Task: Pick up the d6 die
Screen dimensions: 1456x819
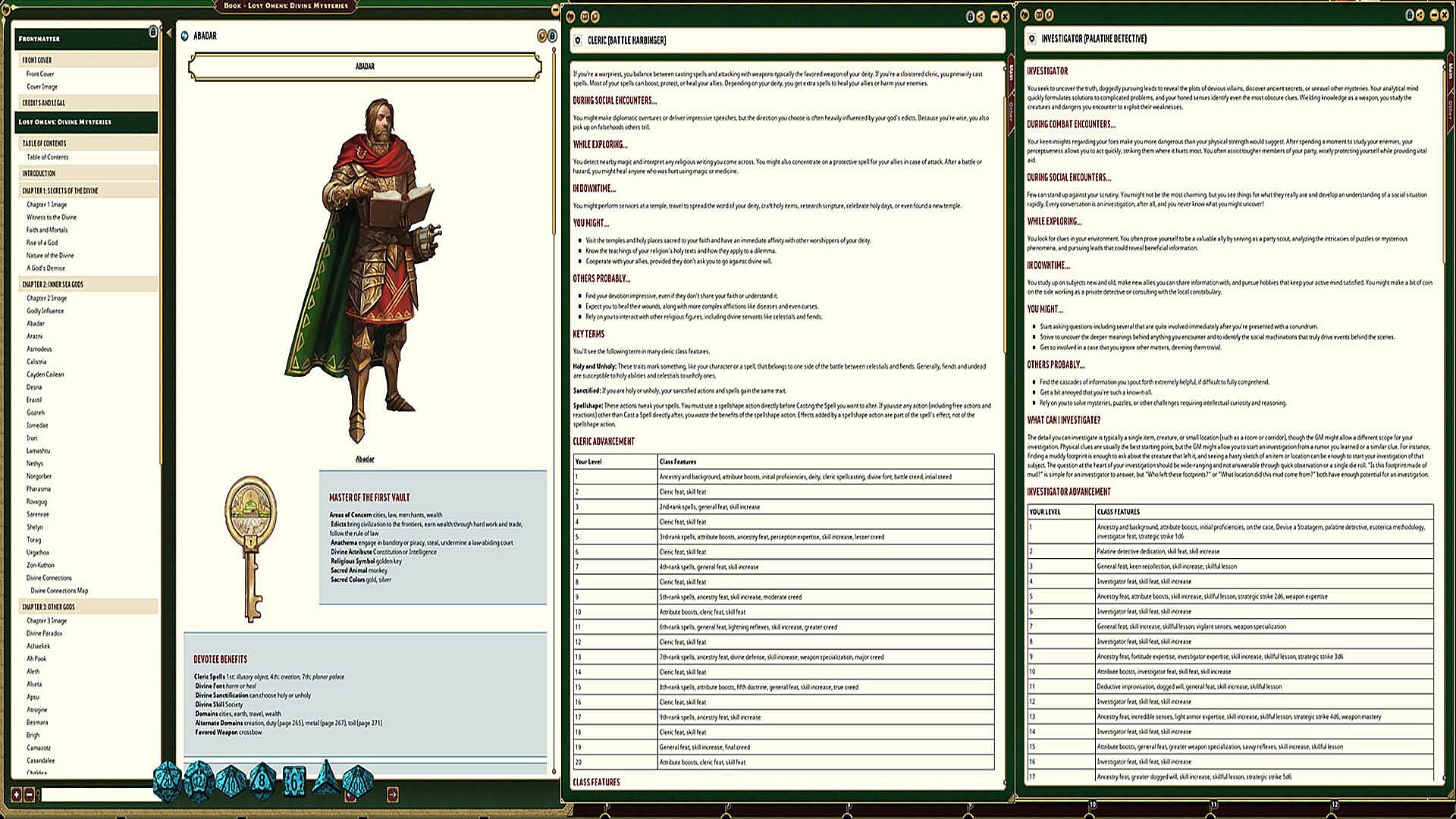Action: 294,781
